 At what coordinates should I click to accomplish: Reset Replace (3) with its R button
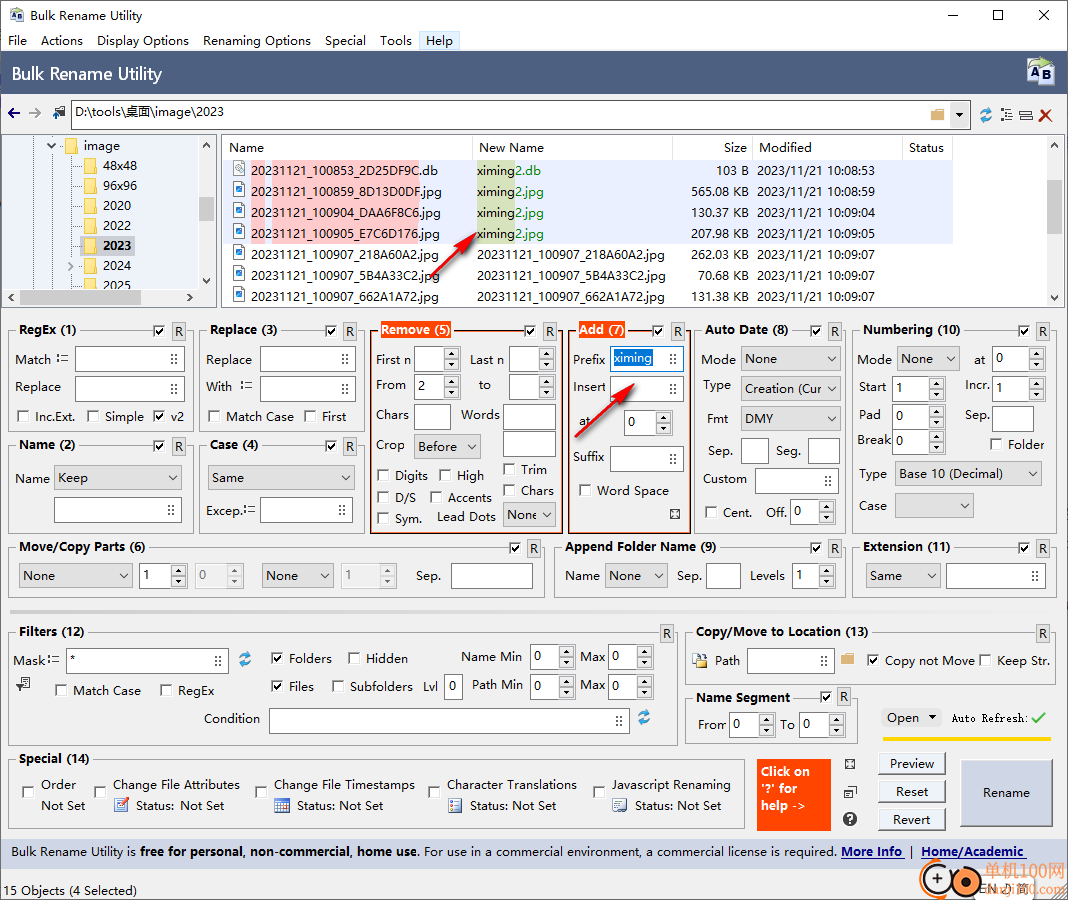point(349,331)
